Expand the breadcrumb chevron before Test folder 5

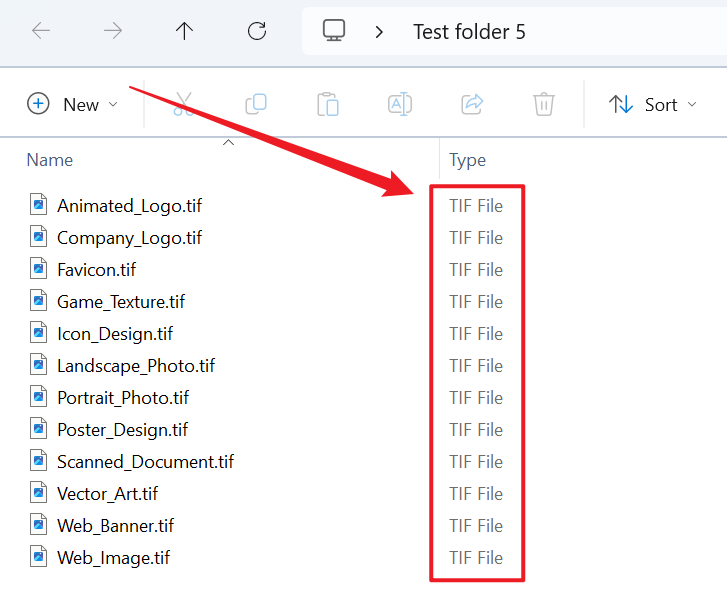point(379,32)
